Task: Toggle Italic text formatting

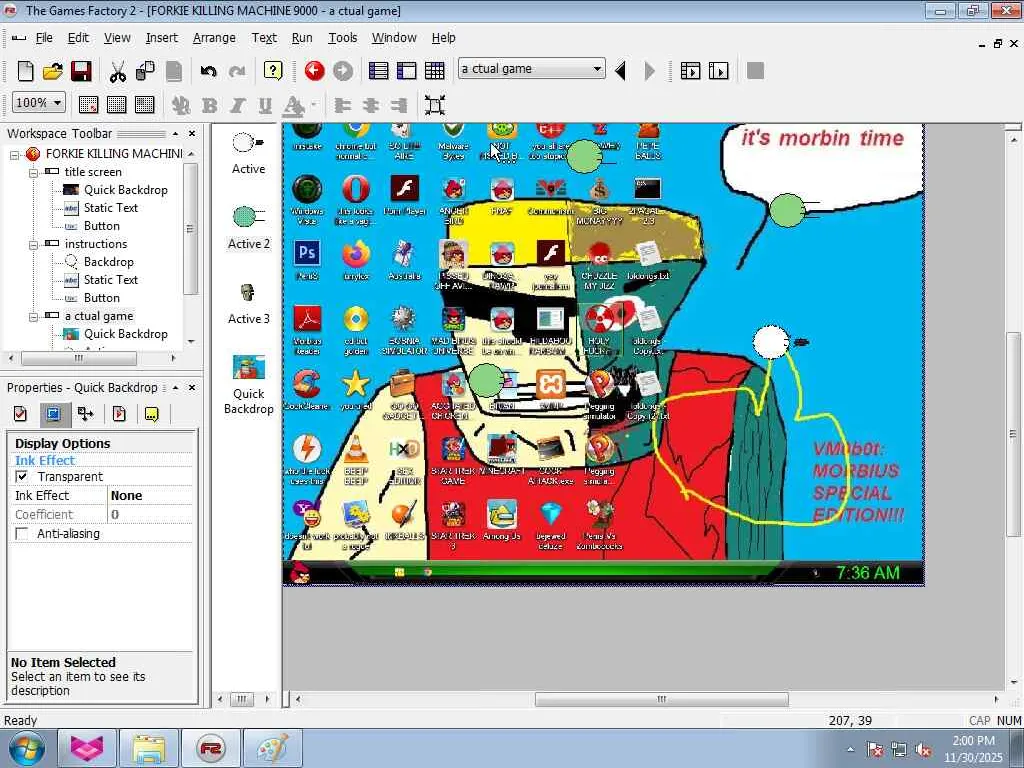Action: [x=236, y=105]
